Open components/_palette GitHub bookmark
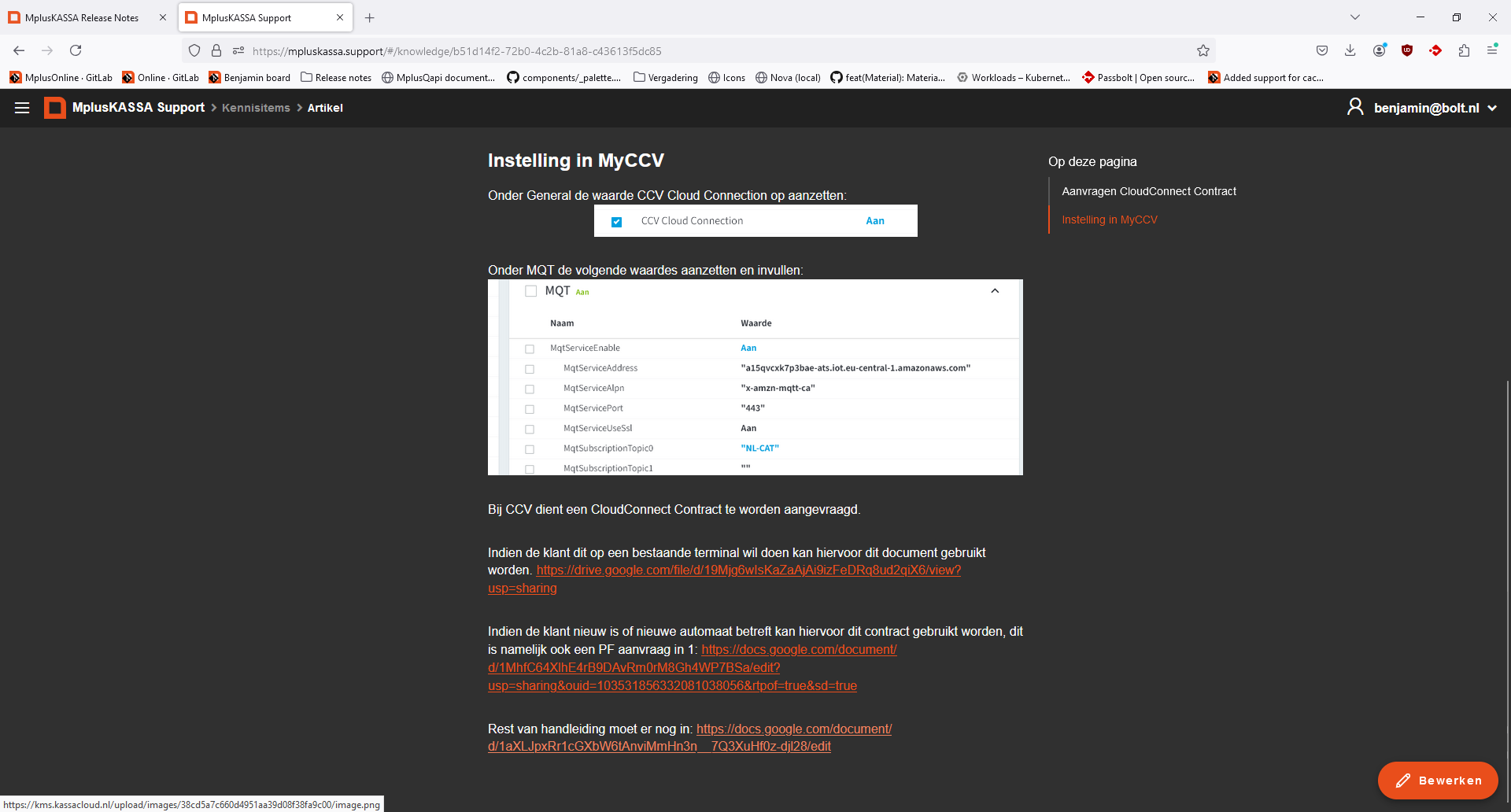This screenshot has width=1511, height=812. (564, 77)
